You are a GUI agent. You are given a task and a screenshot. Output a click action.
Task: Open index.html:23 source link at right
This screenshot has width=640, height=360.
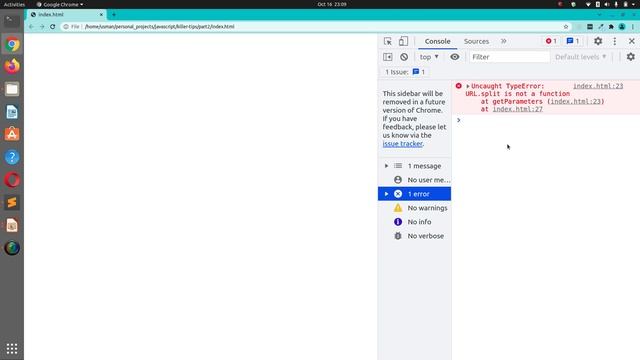point(598,86)
